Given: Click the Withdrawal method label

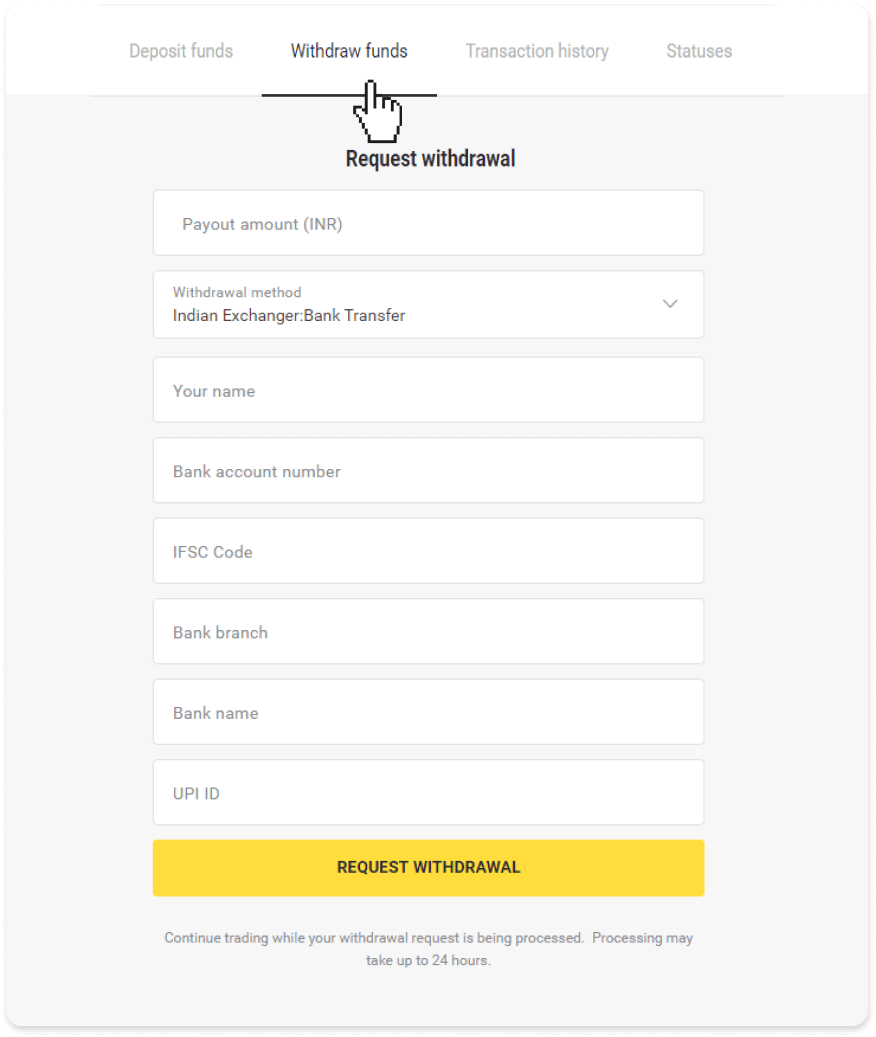Looking at the screenshot, I should point(236,292).
